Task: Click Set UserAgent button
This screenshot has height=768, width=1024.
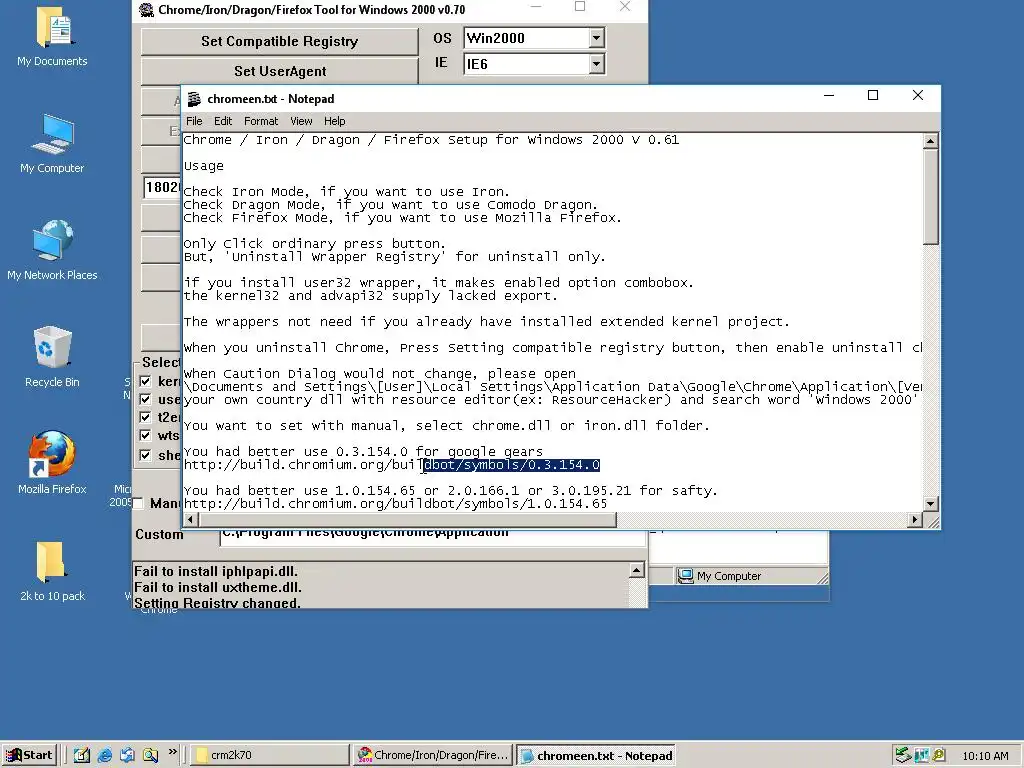Action: point(279,71)
